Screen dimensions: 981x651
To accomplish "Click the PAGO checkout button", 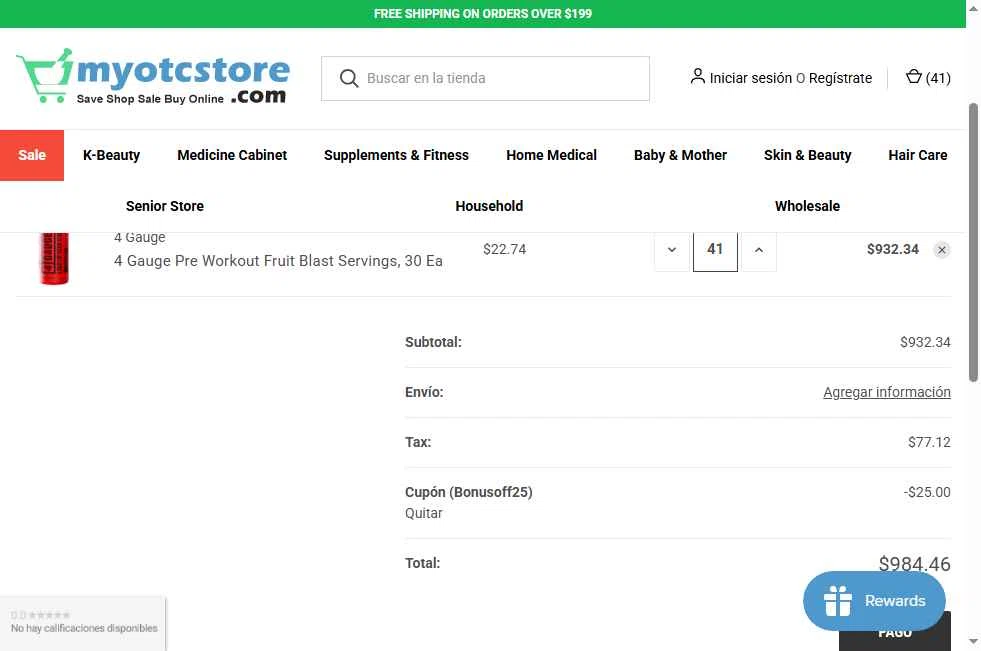I will click(895, 633).
